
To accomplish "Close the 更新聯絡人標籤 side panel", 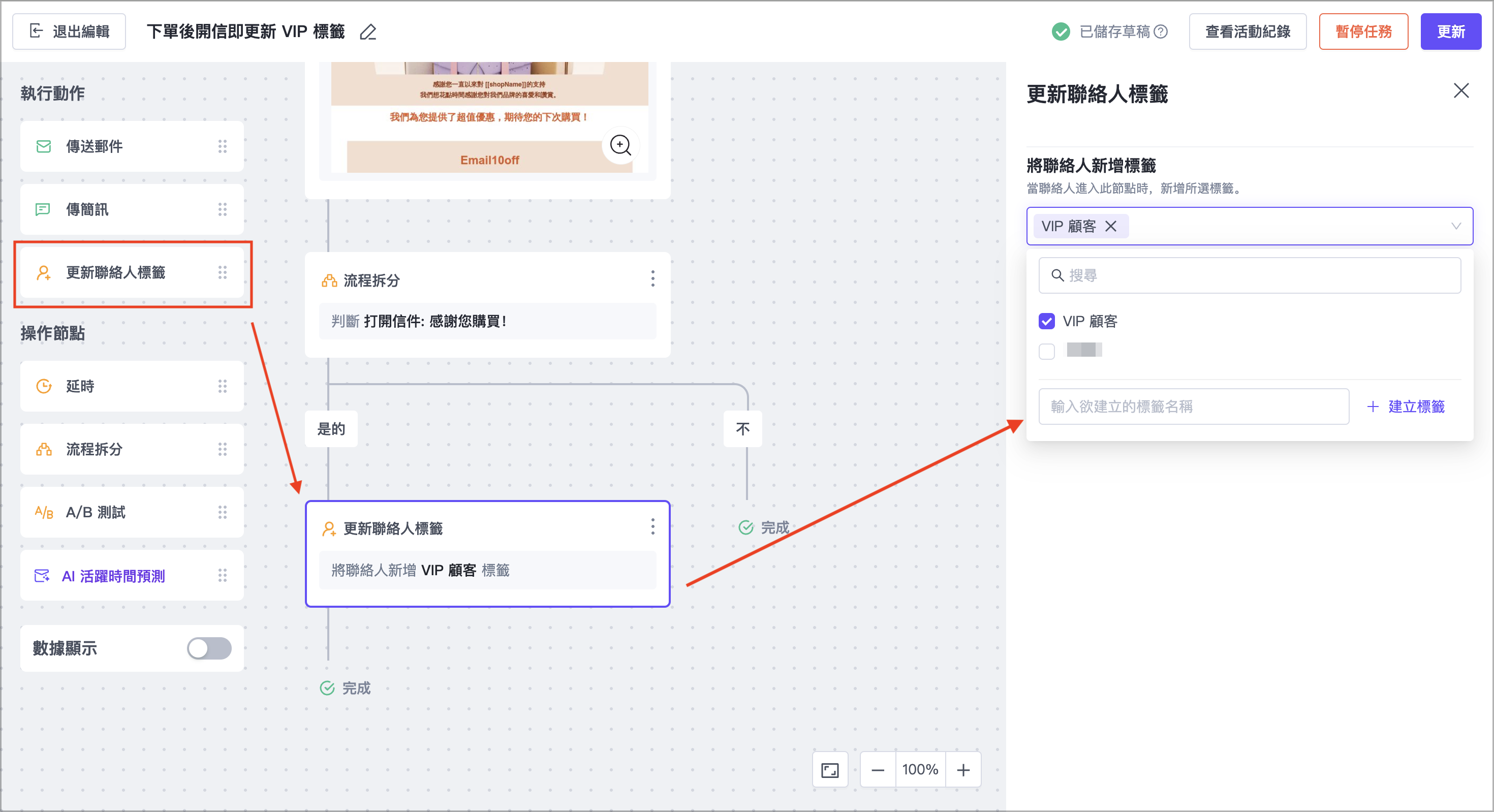I will point(1460,90).
